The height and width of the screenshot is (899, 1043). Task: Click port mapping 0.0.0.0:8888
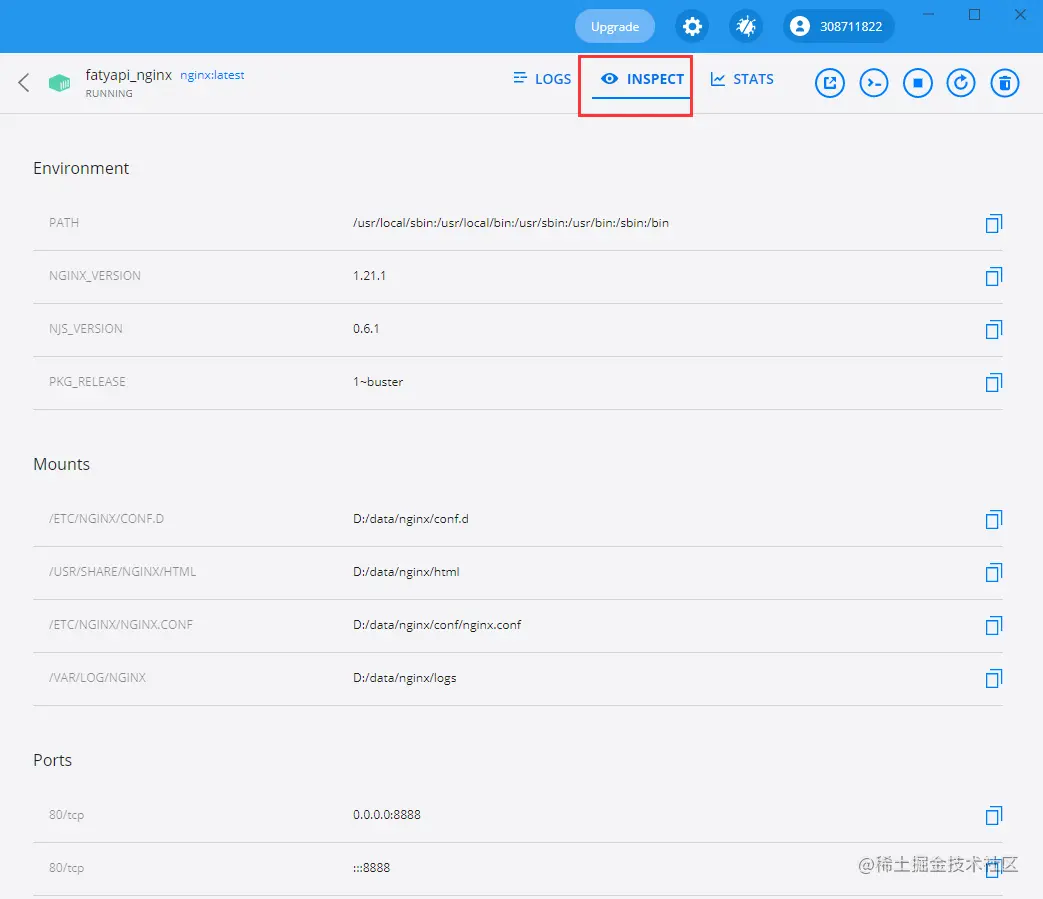point(386,815)
